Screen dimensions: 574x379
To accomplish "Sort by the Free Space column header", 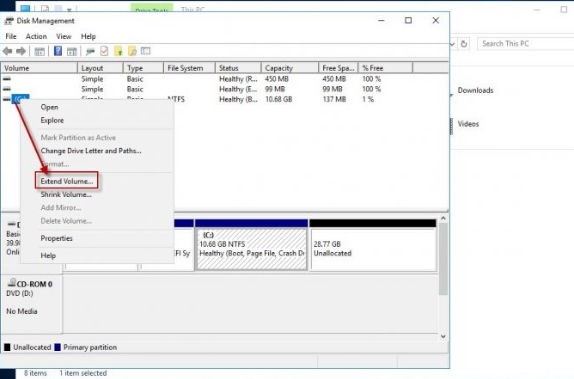I will (338, 68).
